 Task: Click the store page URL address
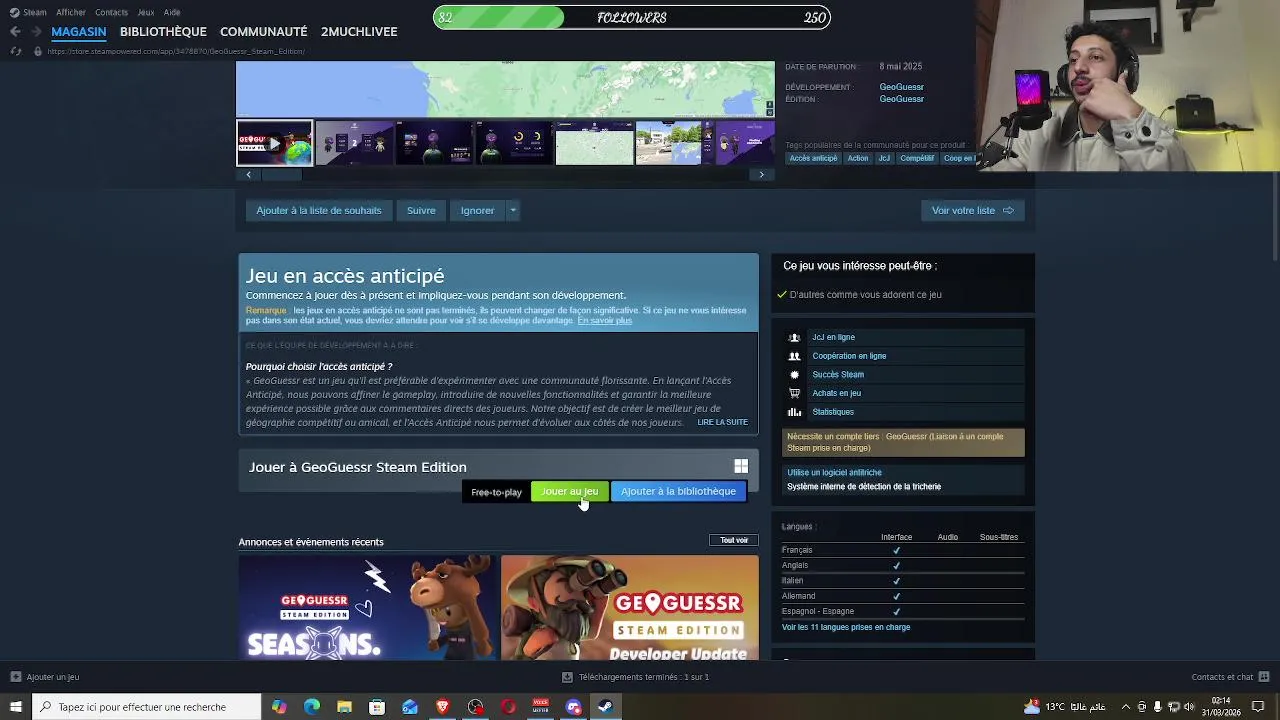tap(176, 51)
